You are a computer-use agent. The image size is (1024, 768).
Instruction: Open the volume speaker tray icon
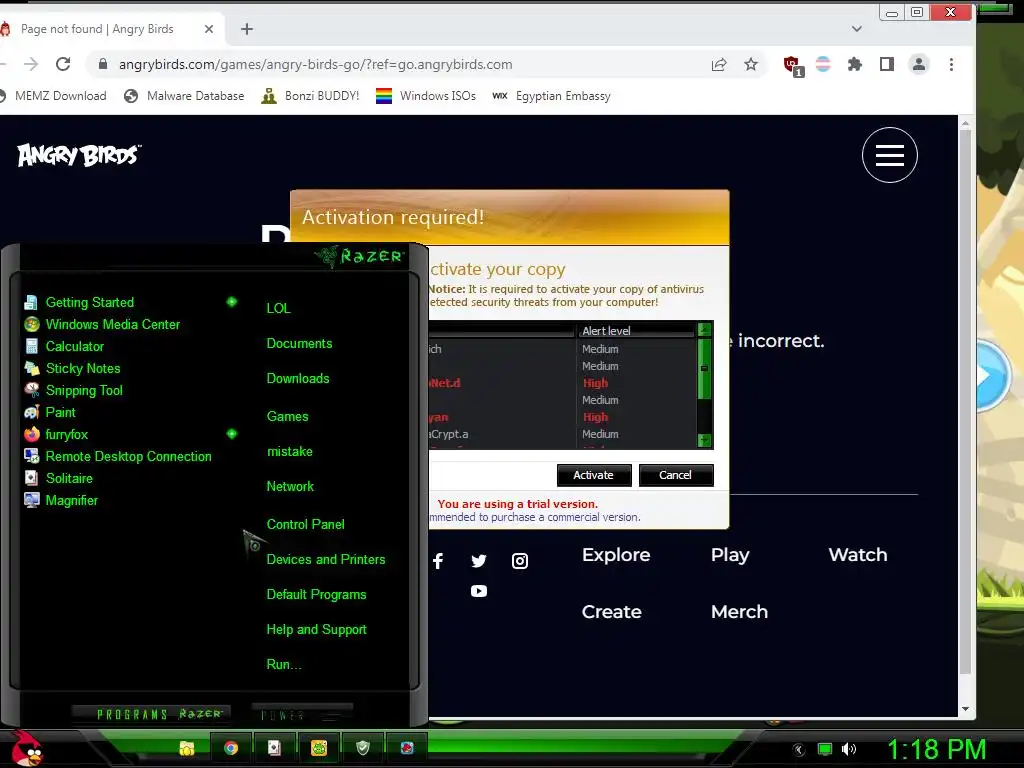pyautogui.click(x=848, y=750)
